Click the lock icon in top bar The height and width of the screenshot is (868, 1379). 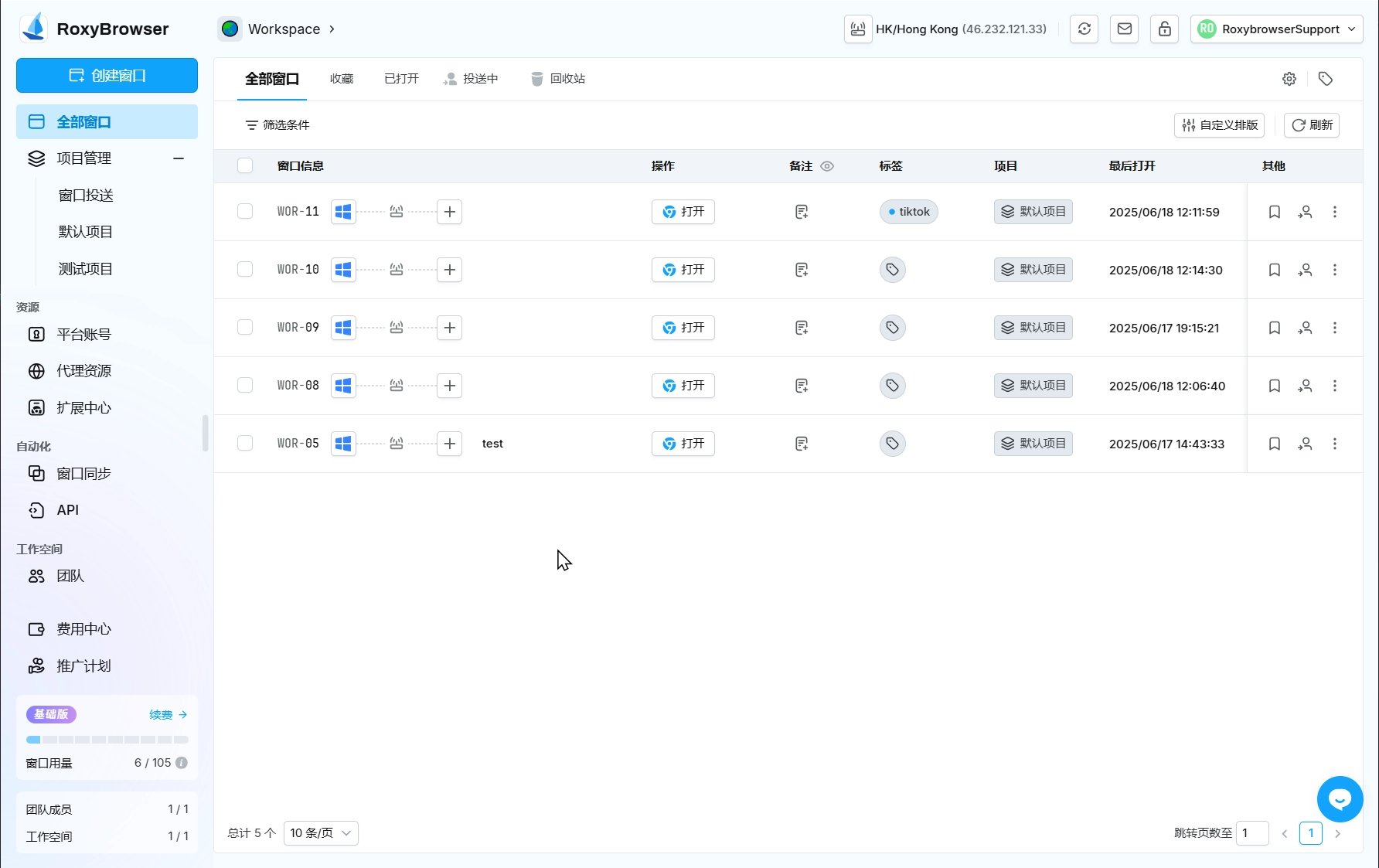(x=1164, y=29)
